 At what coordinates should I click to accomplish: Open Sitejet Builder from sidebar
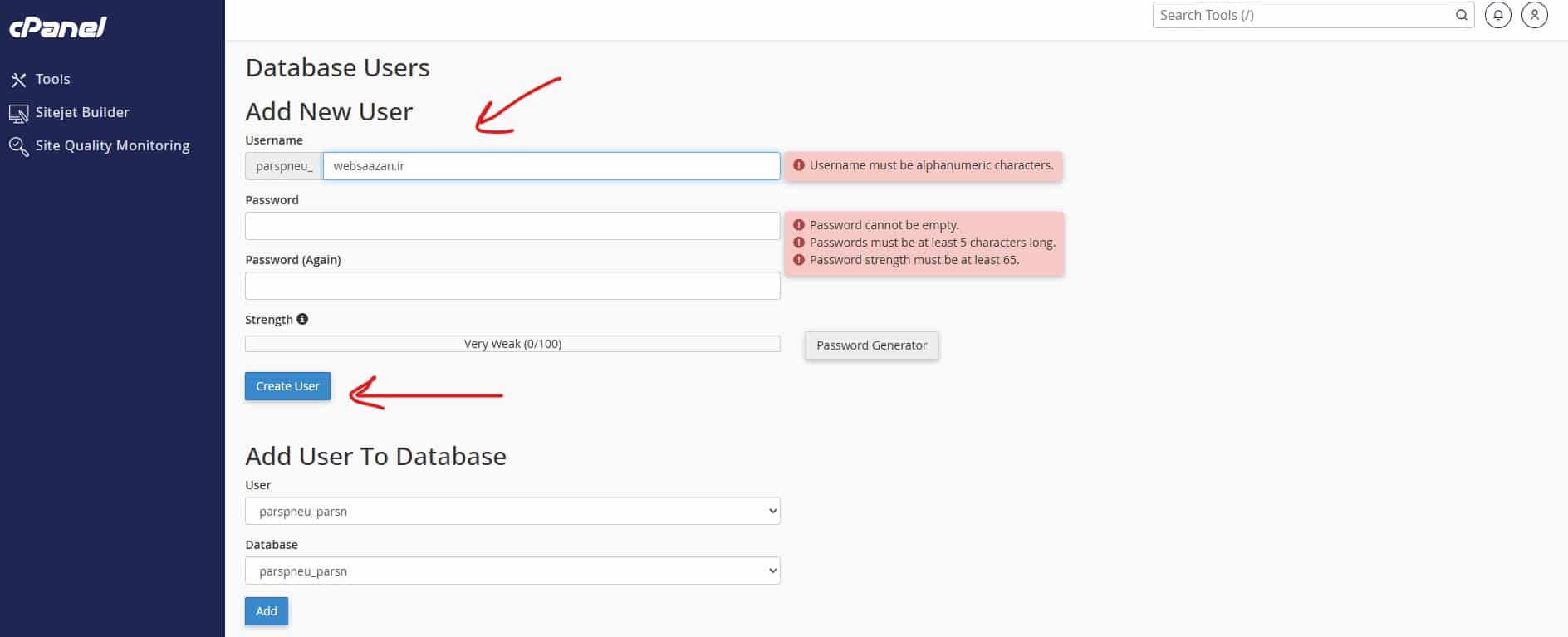point(82,112)
